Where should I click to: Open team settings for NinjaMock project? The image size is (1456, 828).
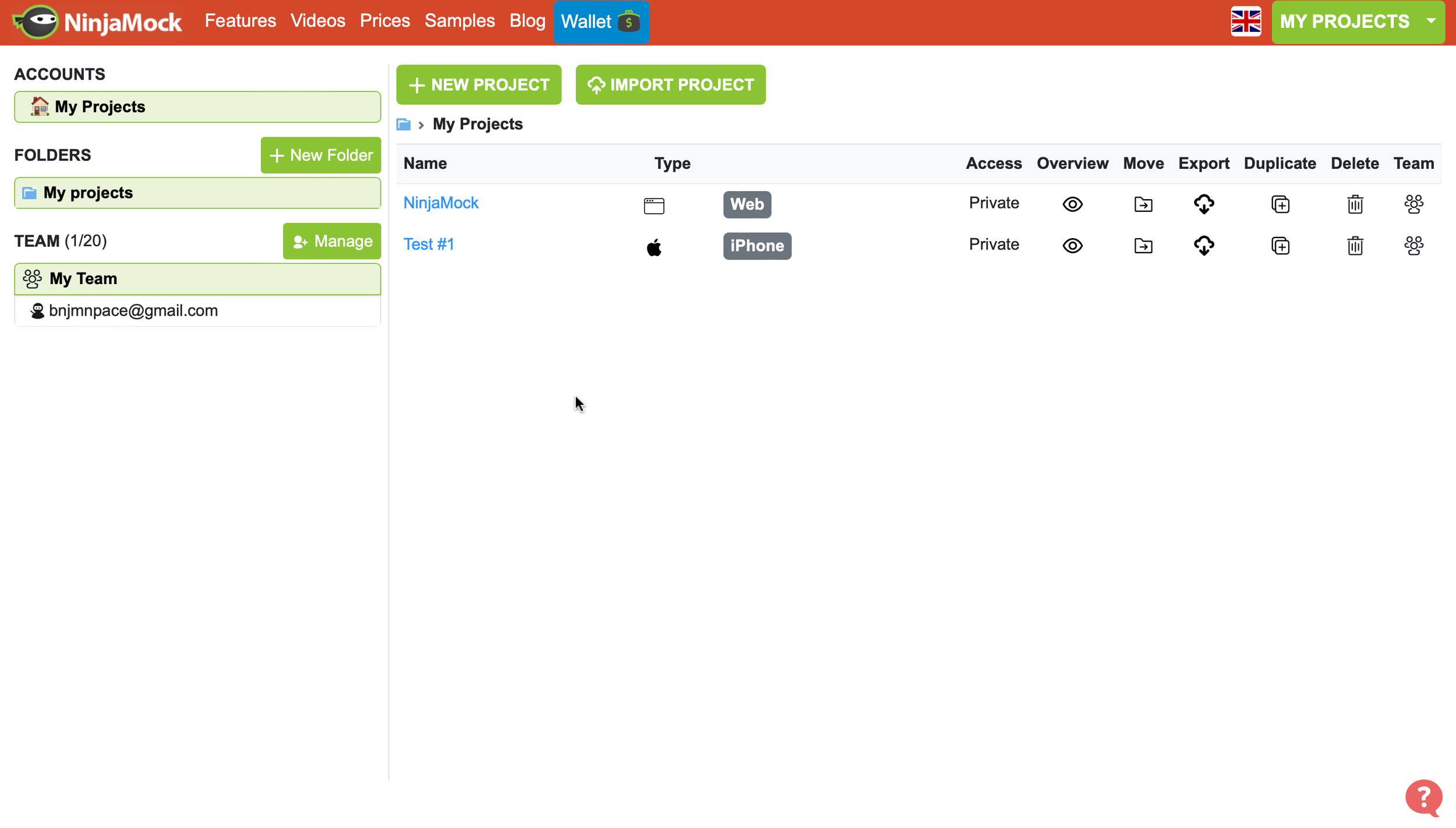click(1413, 204)
